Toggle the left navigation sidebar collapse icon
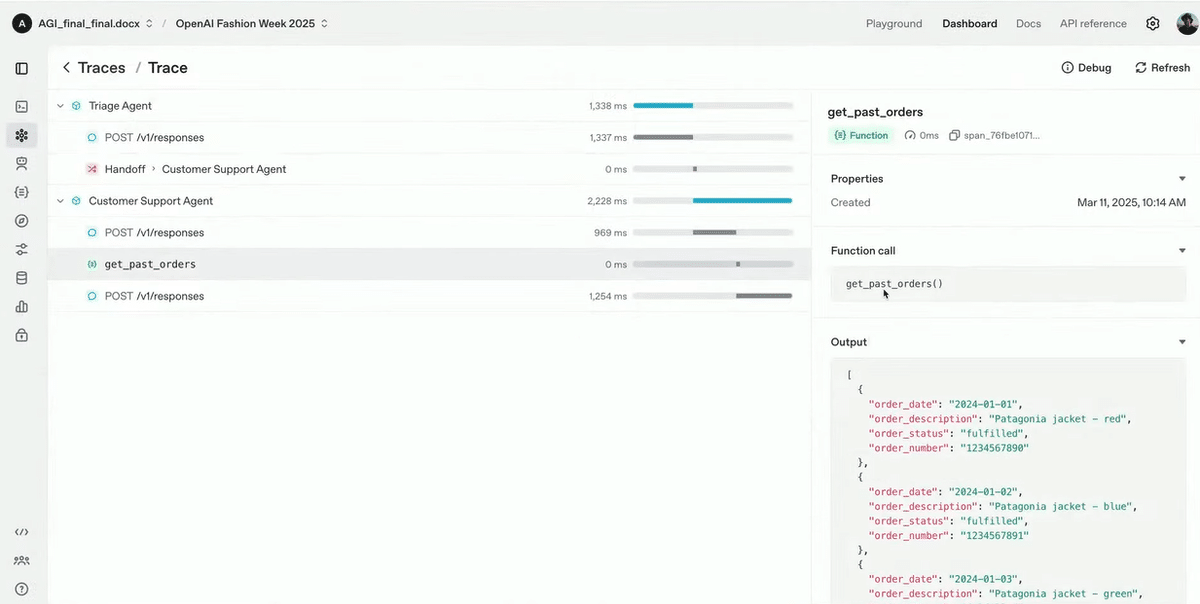Screen dimensions: 1200x604 coord(21,68)
